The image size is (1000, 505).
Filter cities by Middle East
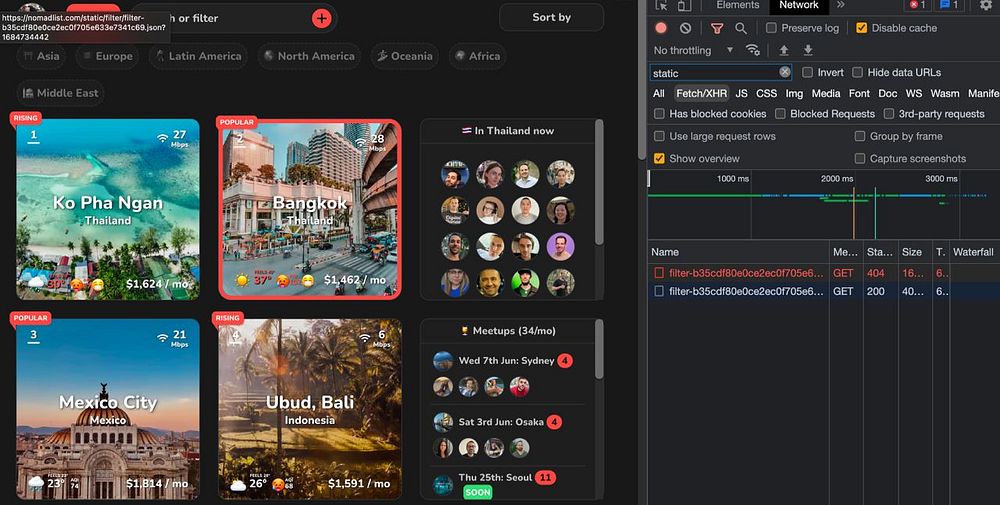(x=61, y=93)
